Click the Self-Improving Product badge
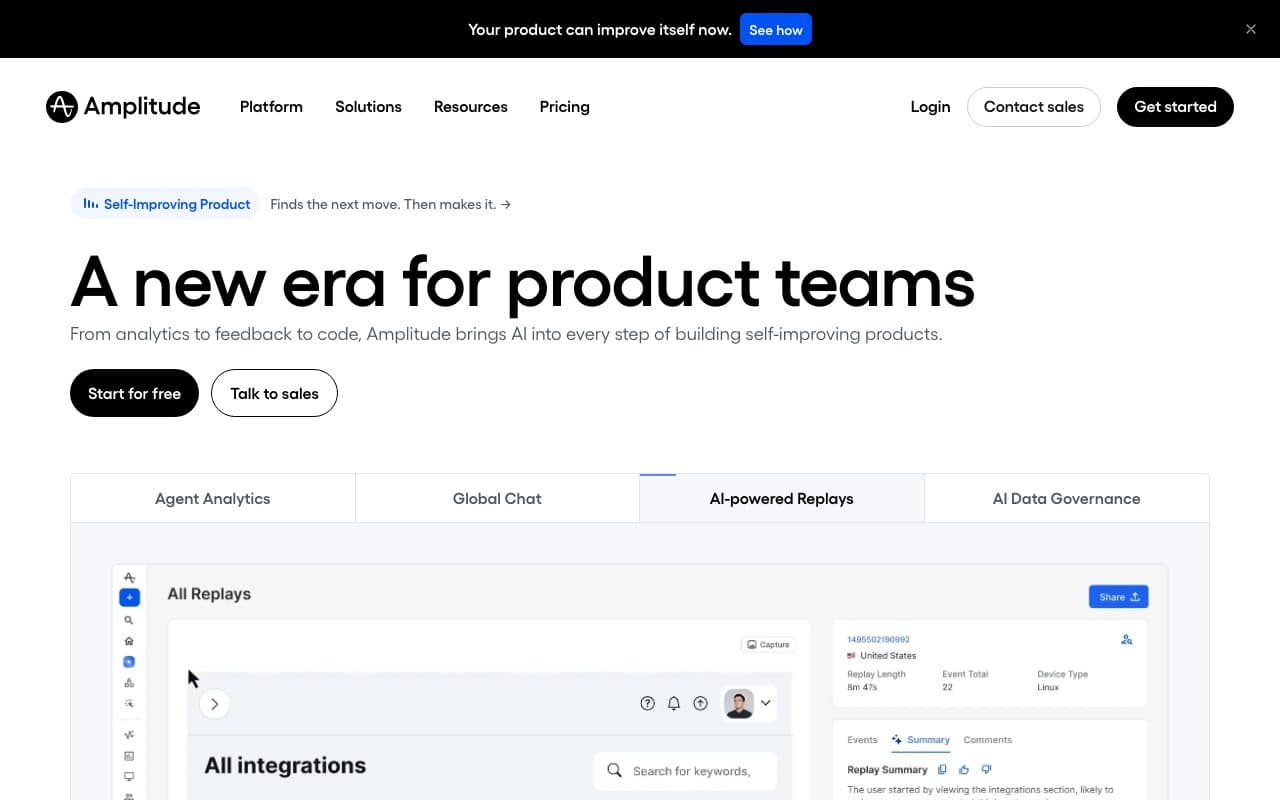The image size is (1280, 800). (x=165, y=204)
